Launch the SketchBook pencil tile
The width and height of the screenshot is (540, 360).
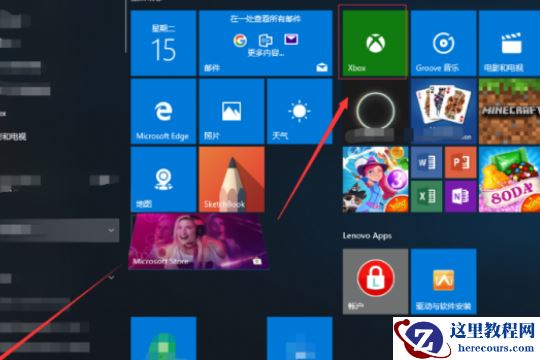(x=231, y=179)
